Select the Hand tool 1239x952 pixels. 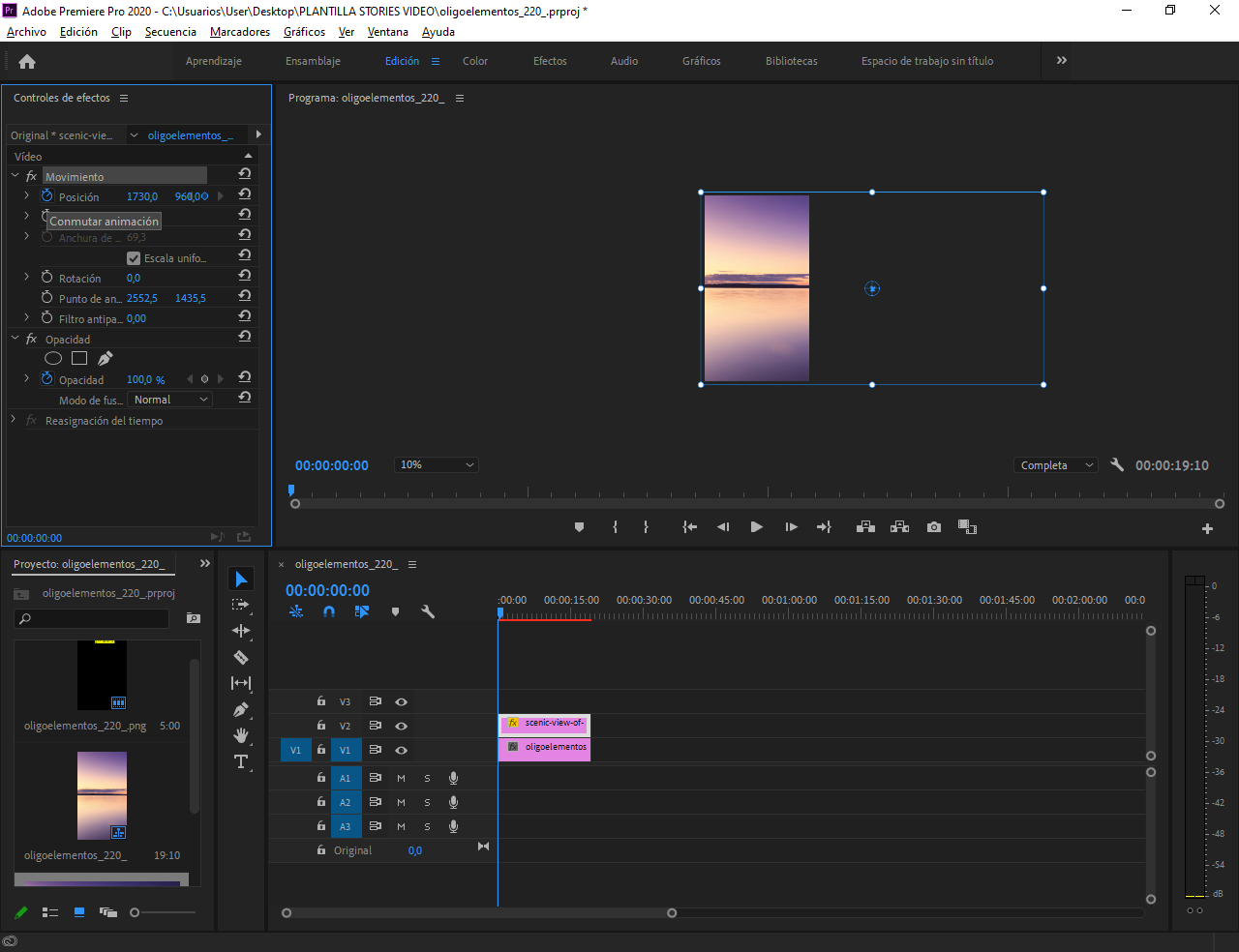(x=241, y=736)
